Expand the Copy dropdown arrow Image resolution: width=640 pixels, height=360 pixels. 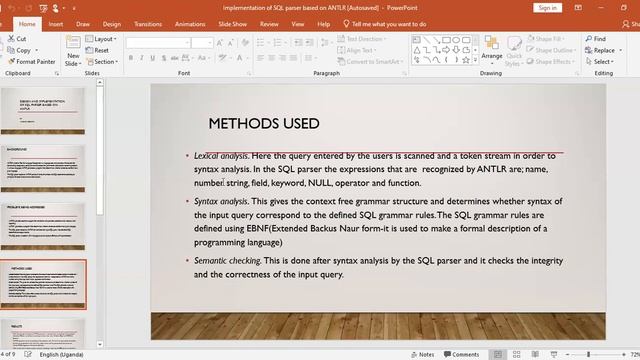point(37,50)
